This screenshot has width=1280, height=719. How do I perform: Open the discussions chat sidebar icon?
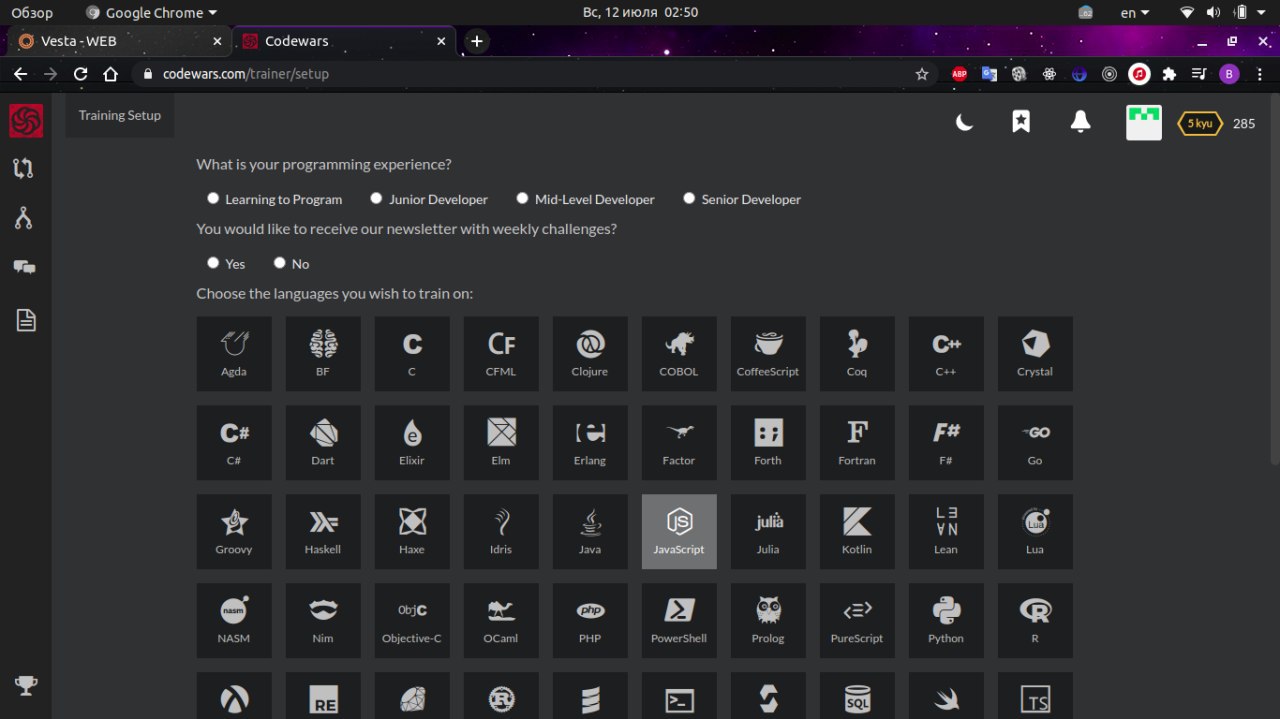click(x=24, y=268)
